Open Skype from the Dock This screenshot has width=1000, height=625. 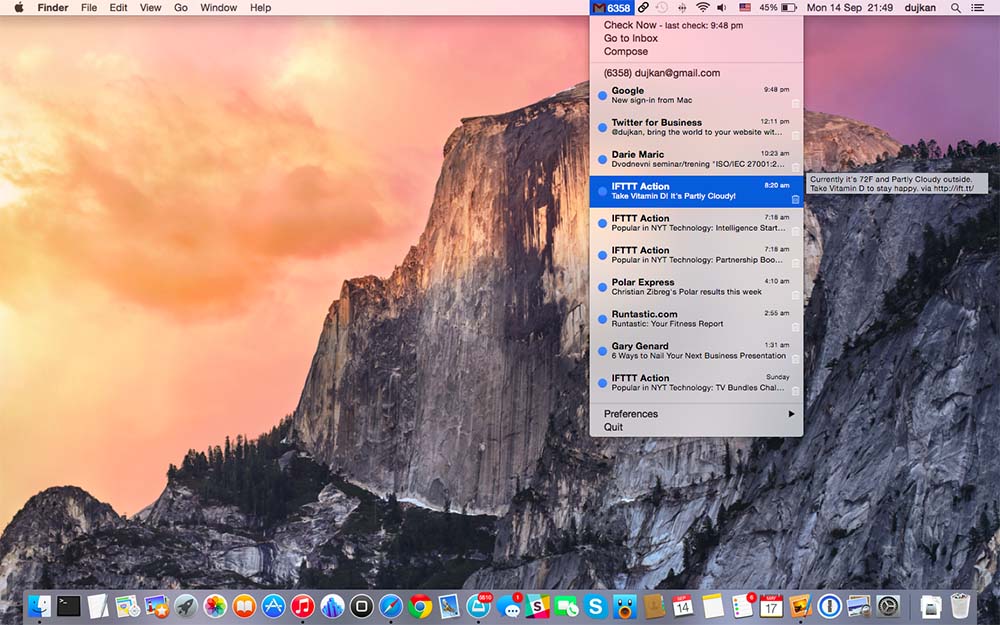(597, 606)
